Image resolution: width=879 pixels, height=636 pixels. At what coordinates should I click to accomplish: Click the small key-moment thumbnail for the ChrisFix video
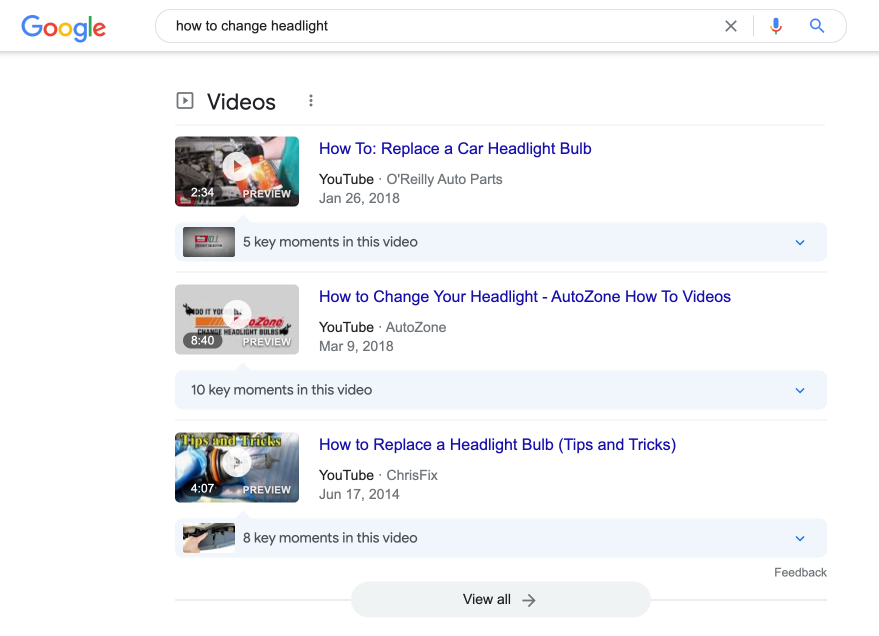point(209,538)
